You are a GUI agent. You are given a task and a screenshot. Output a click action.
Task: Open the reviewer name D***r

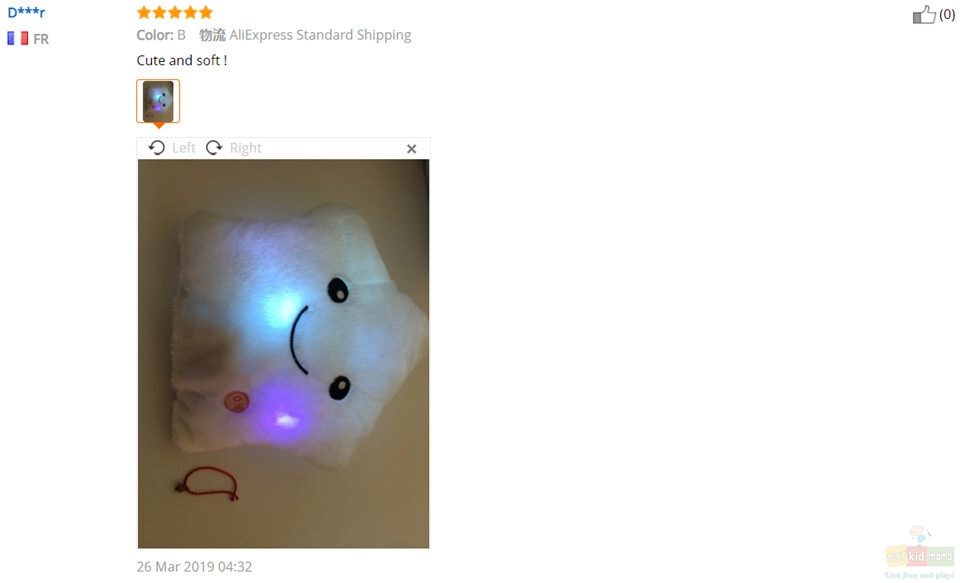pos(26,12)
